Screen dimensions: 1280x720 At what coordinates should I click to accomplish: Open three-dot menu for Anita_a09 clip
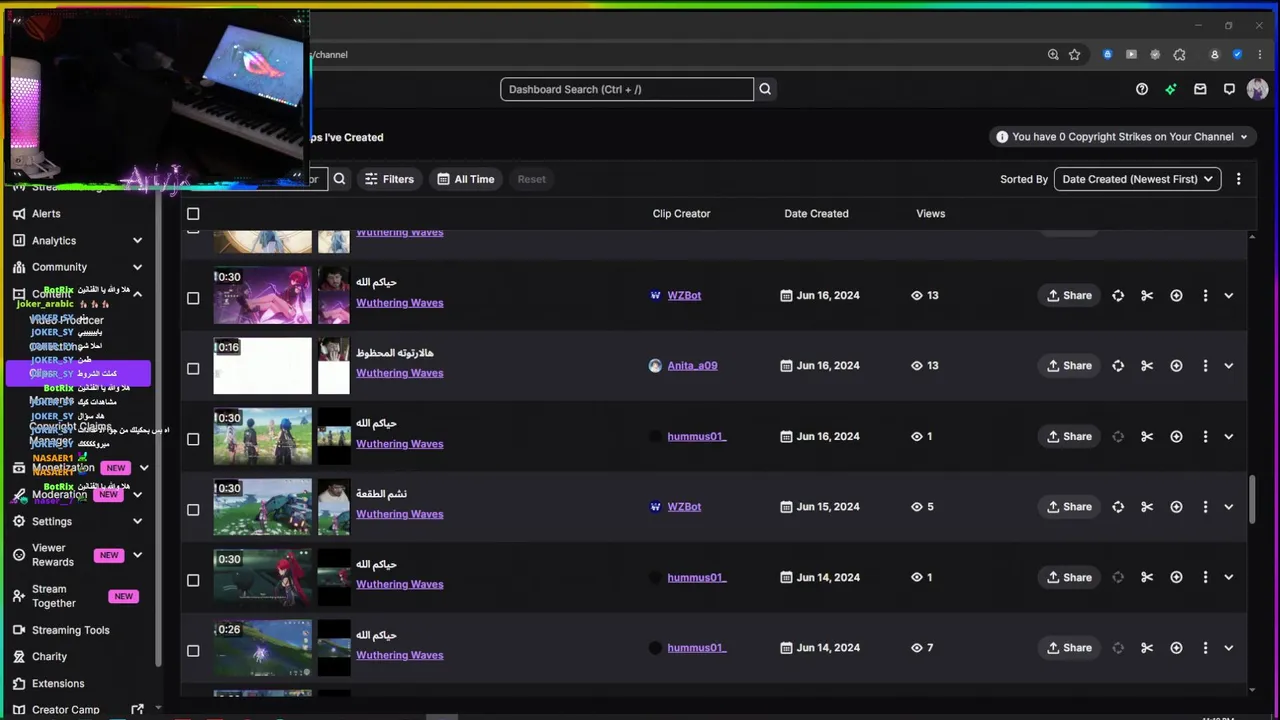tap(1205, 366)
